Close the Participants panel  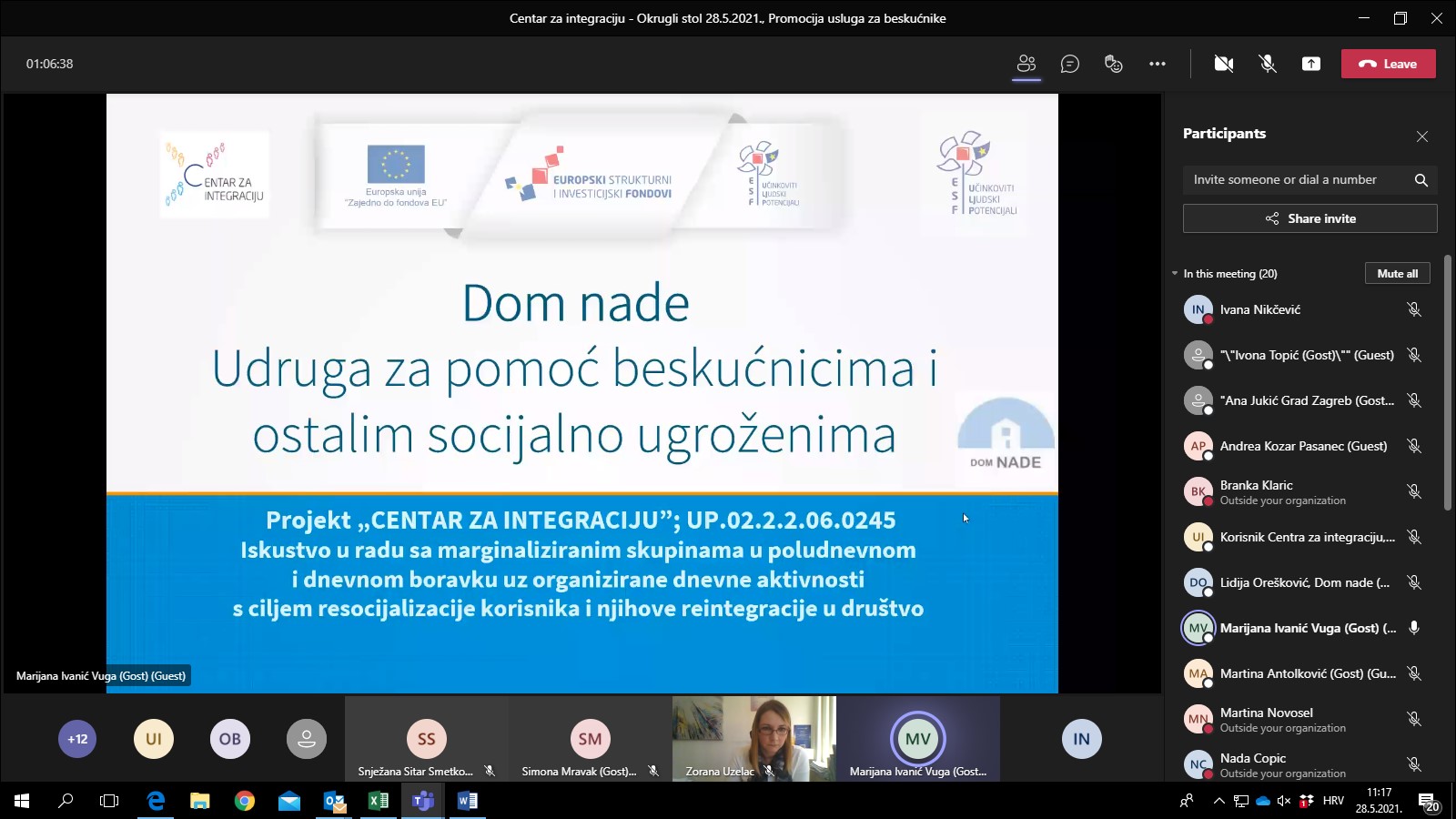tap(1421, 136)
